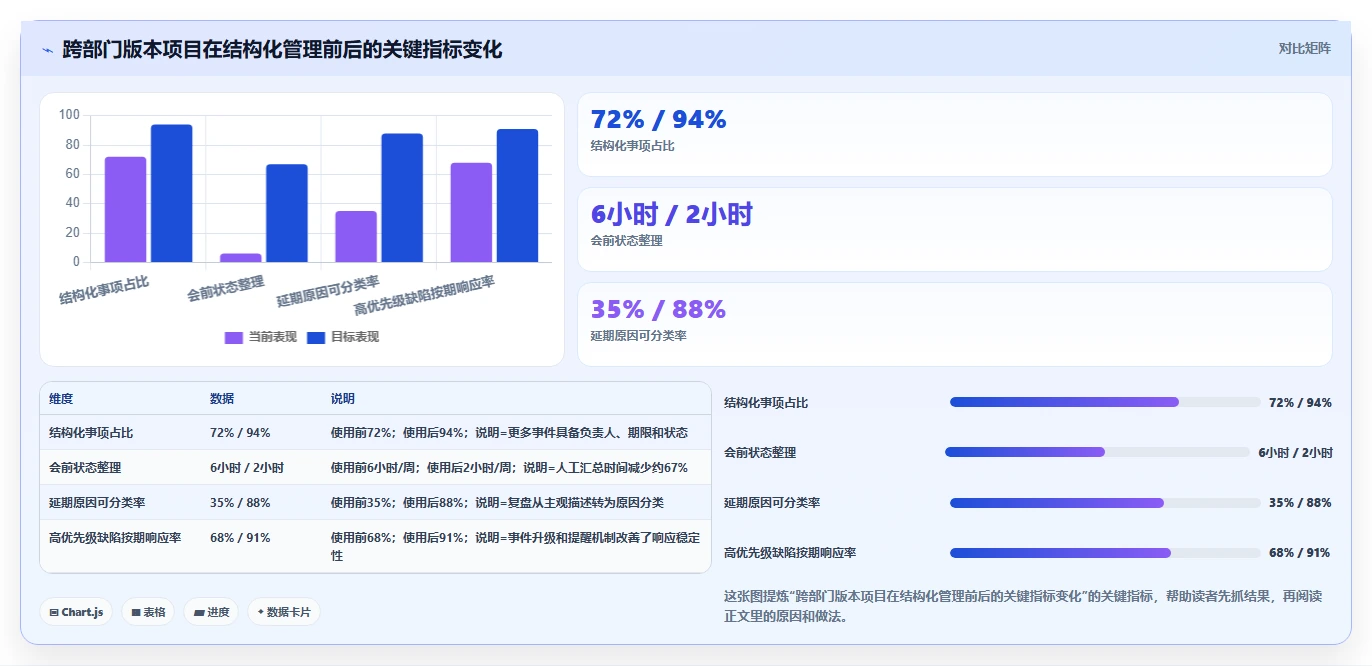Click the description mentioning 负责人、期限和状态
This screenshot has height=666, width=1372.
coord(509,433)
